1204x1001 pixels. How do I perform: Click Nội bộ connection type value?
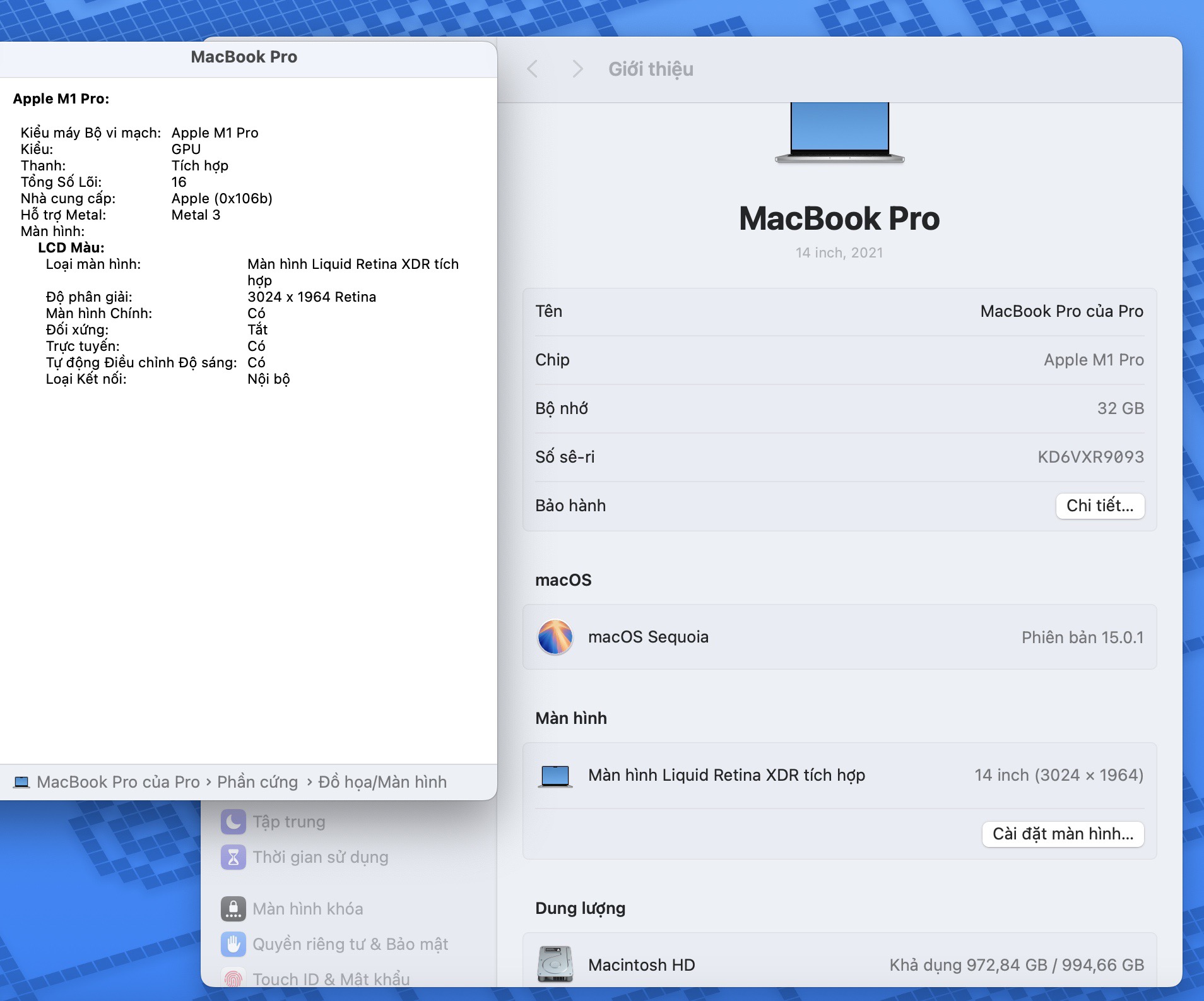click(x=269, y=379)
